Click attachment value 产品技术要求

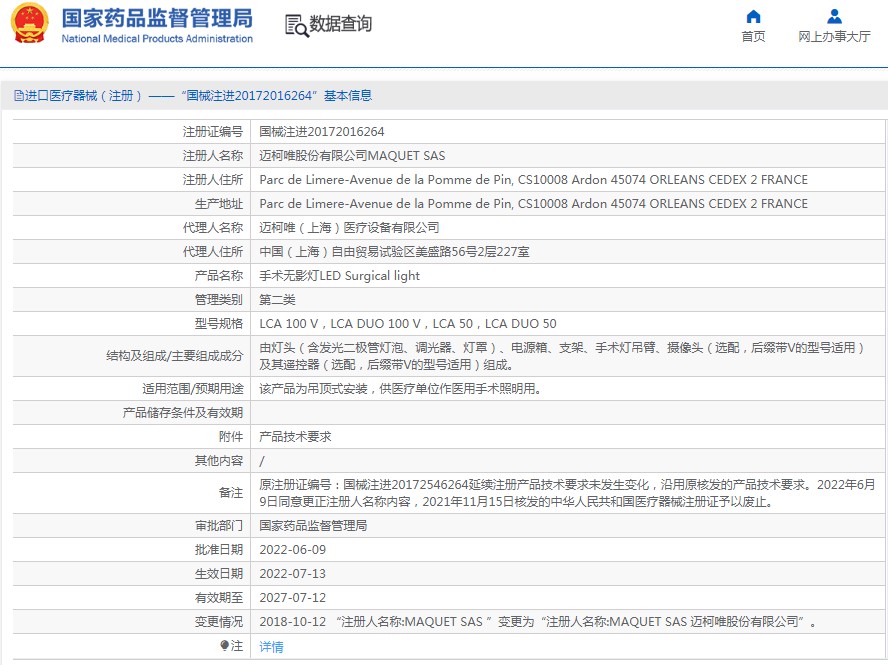(x=295, y=437)
